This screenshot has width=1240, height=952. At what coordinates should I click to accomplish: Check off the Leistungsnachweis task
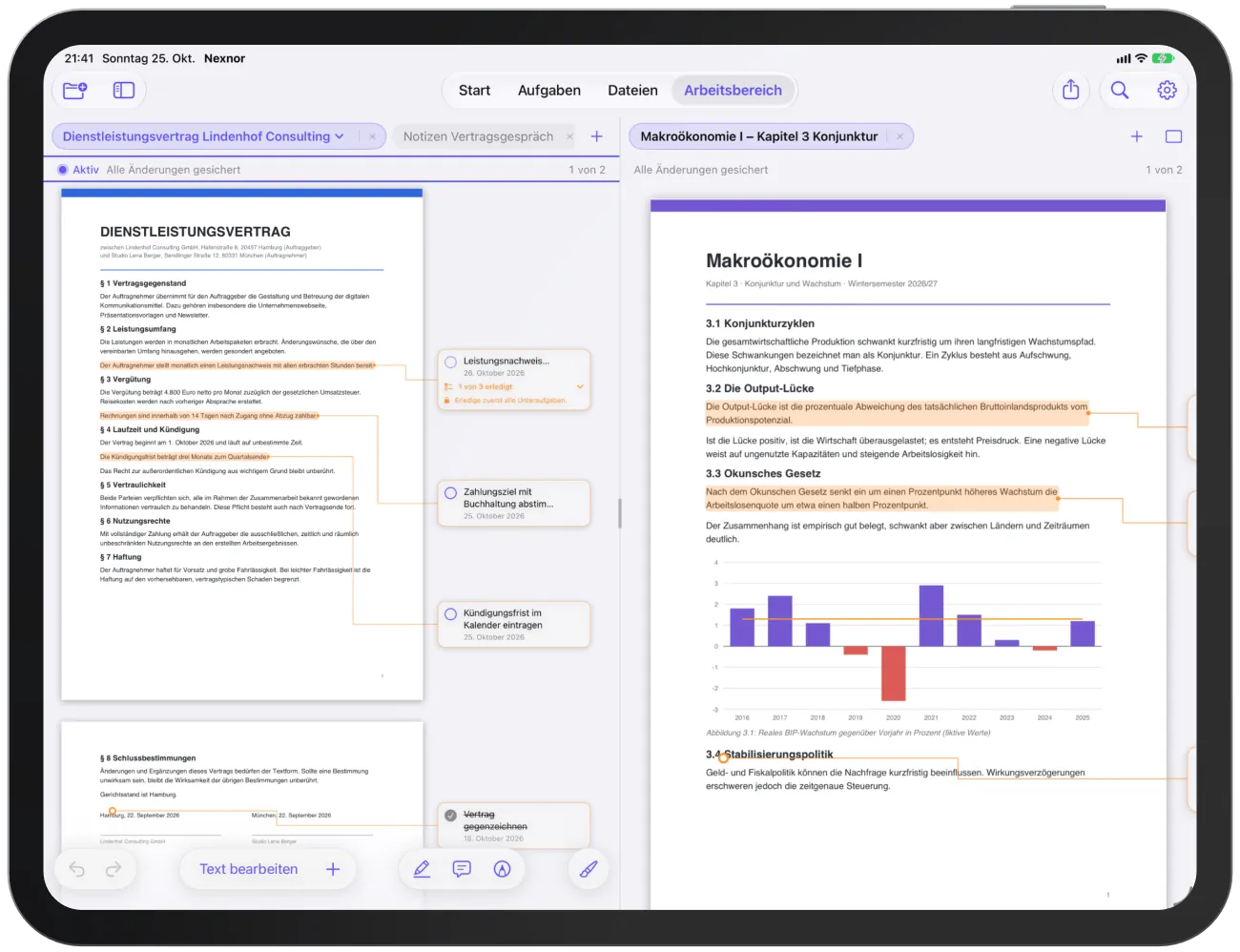coord(451,362)
